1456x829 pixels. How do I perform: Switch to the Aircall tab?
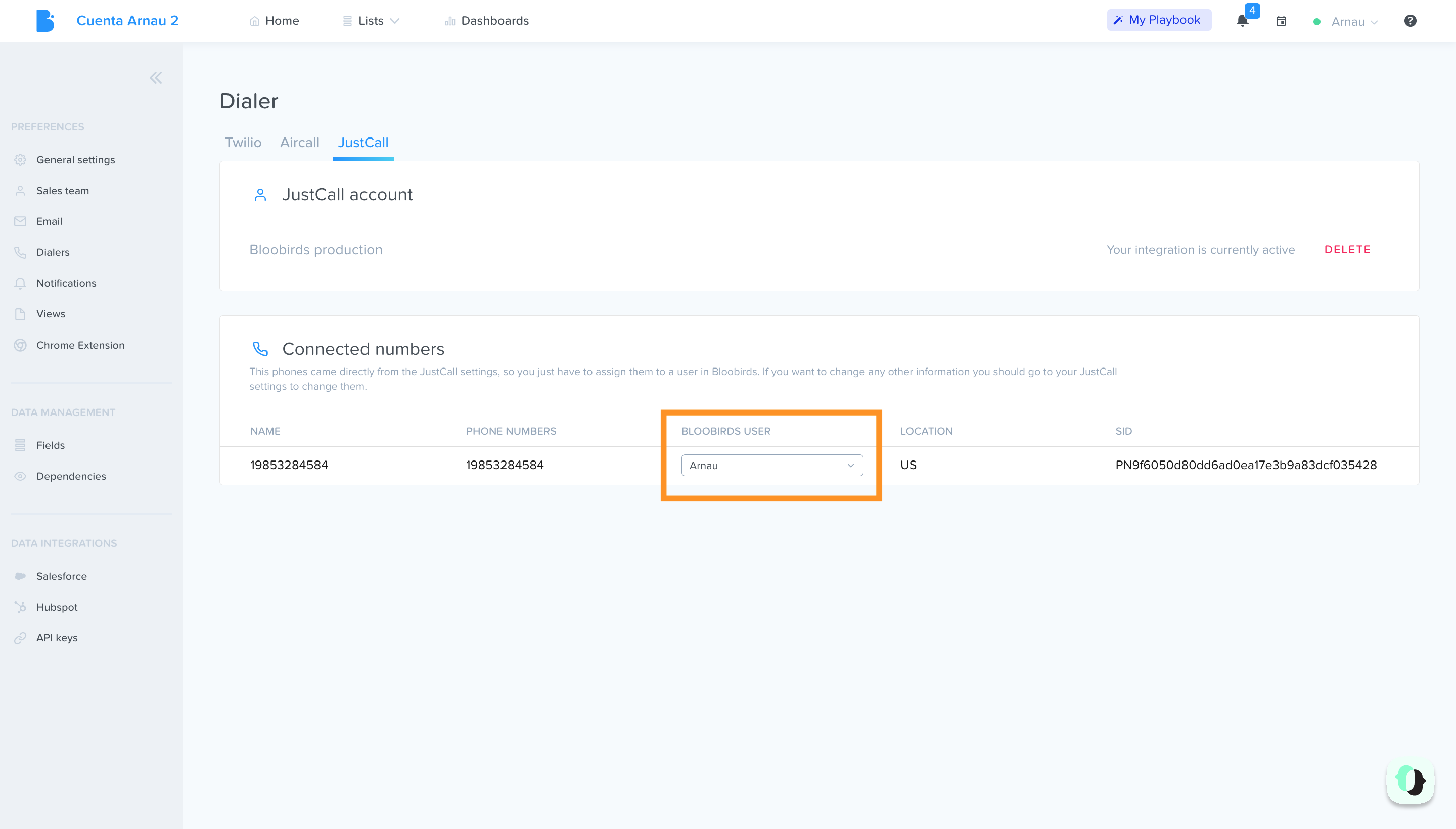coord(299,143)
